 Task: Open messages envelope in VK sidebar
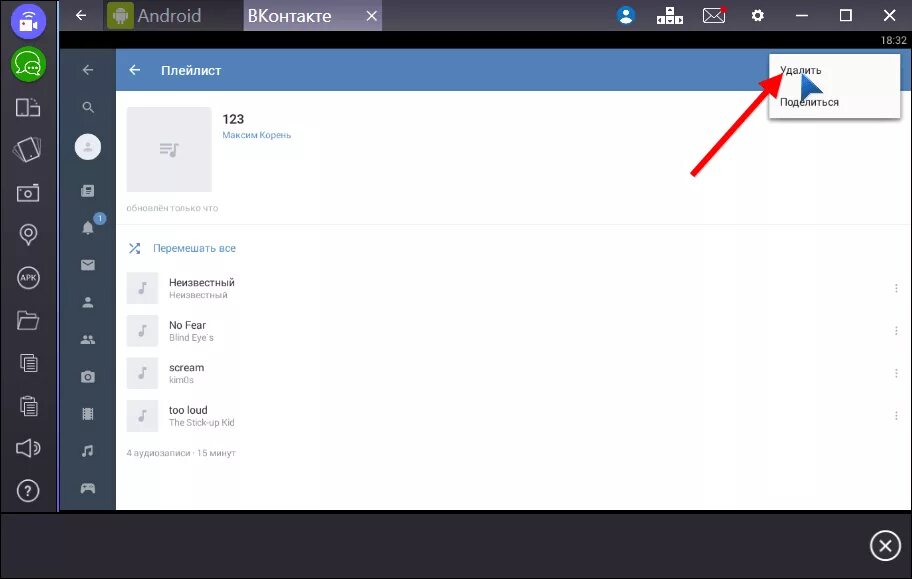pyautogui.click(x=88, y=265)
